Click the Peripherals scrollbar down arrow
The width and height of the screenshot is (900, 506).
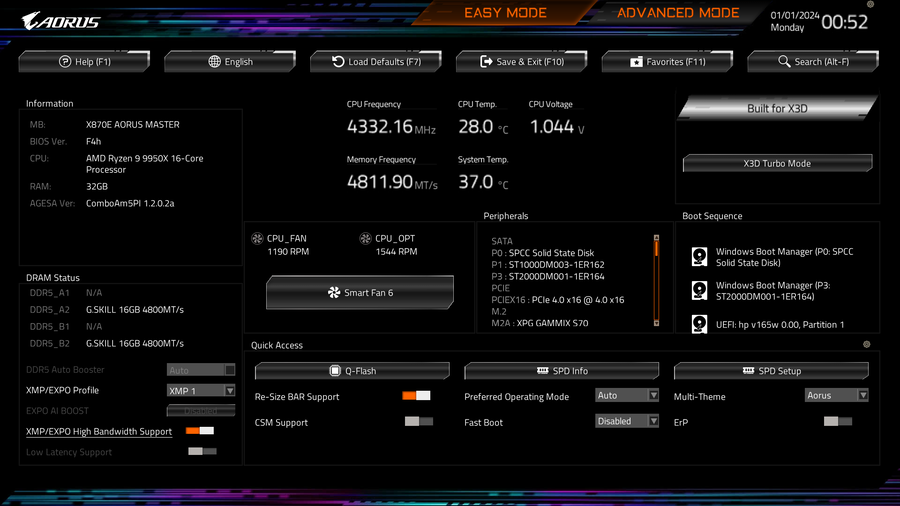[656, 323]
